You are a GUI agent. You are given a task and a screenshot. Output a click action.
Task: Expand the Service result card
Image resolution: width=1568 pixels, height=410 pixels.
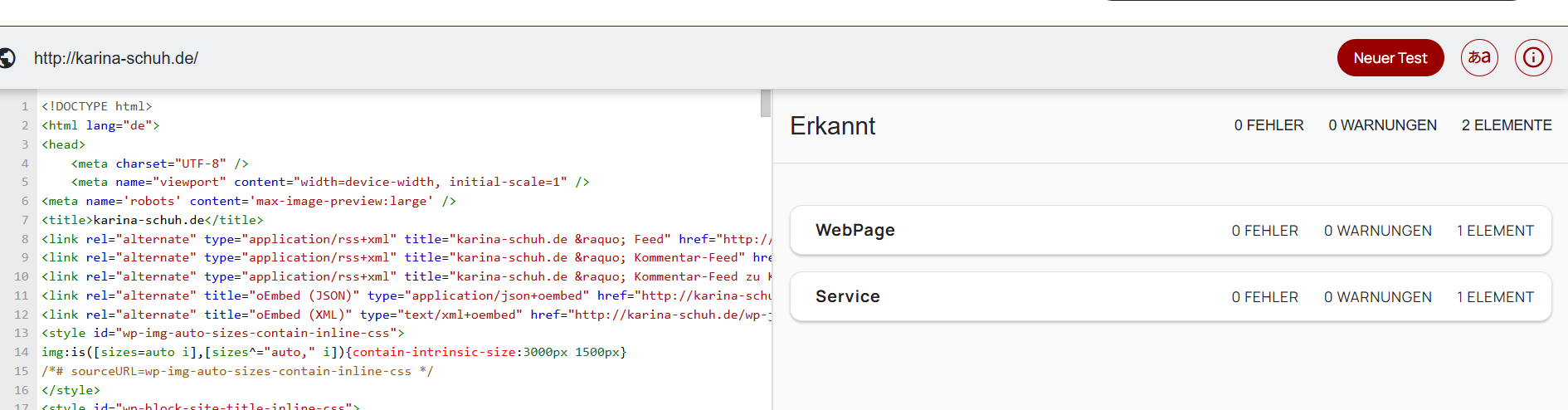[x=1171, y=296]
